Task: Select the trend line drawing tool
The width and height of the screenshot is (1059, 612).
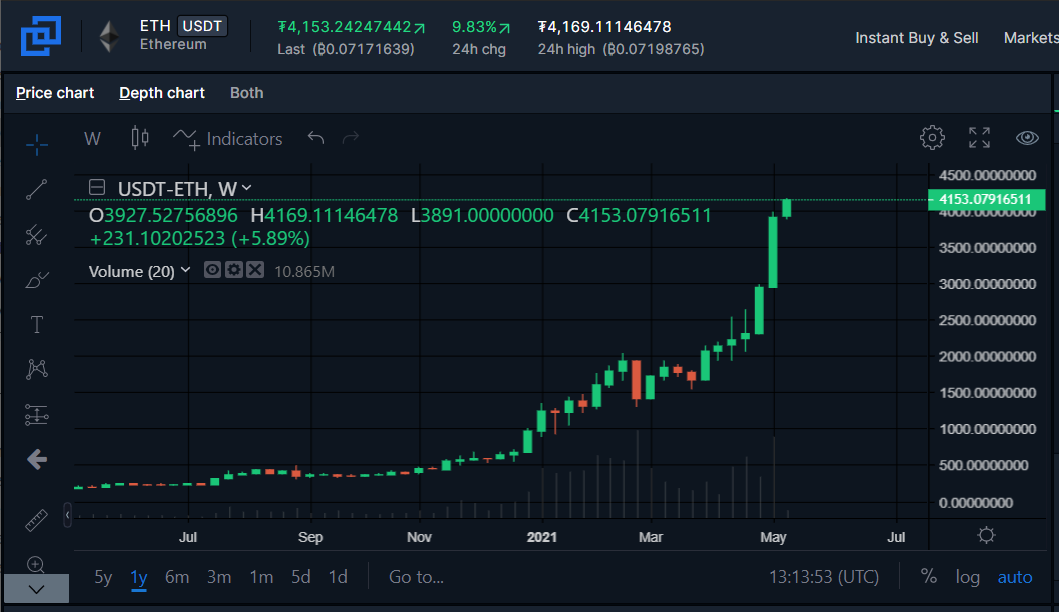Action: 36,190
